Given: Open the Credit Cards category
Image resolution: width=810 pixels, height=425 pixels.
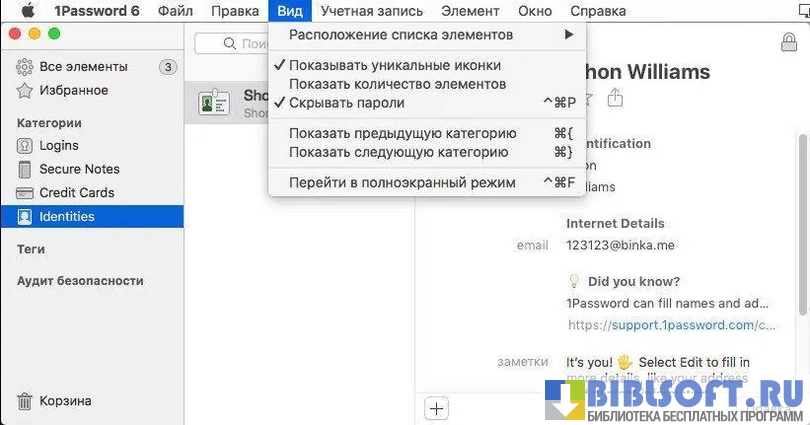Looking at the screenshot, I should (x=76, y=192).
